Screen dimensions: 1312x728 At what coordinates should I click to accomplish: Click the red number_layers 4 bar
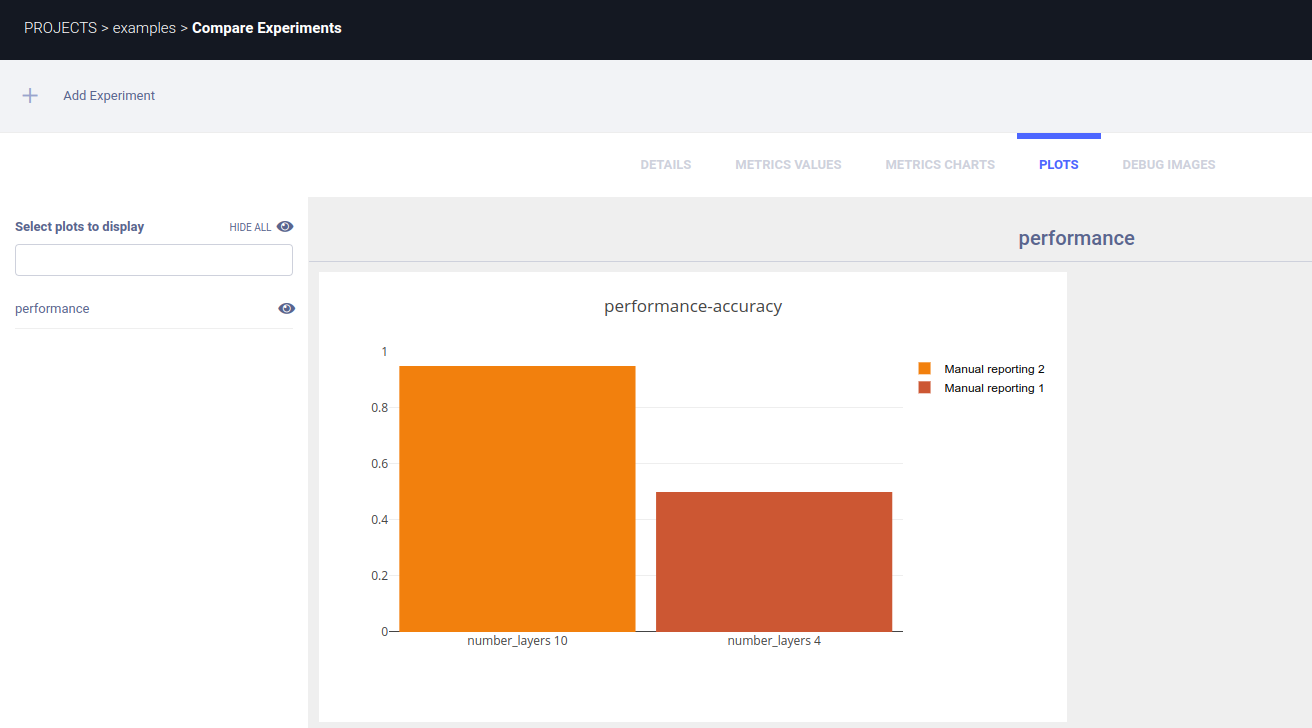click(x=773, y=561)
